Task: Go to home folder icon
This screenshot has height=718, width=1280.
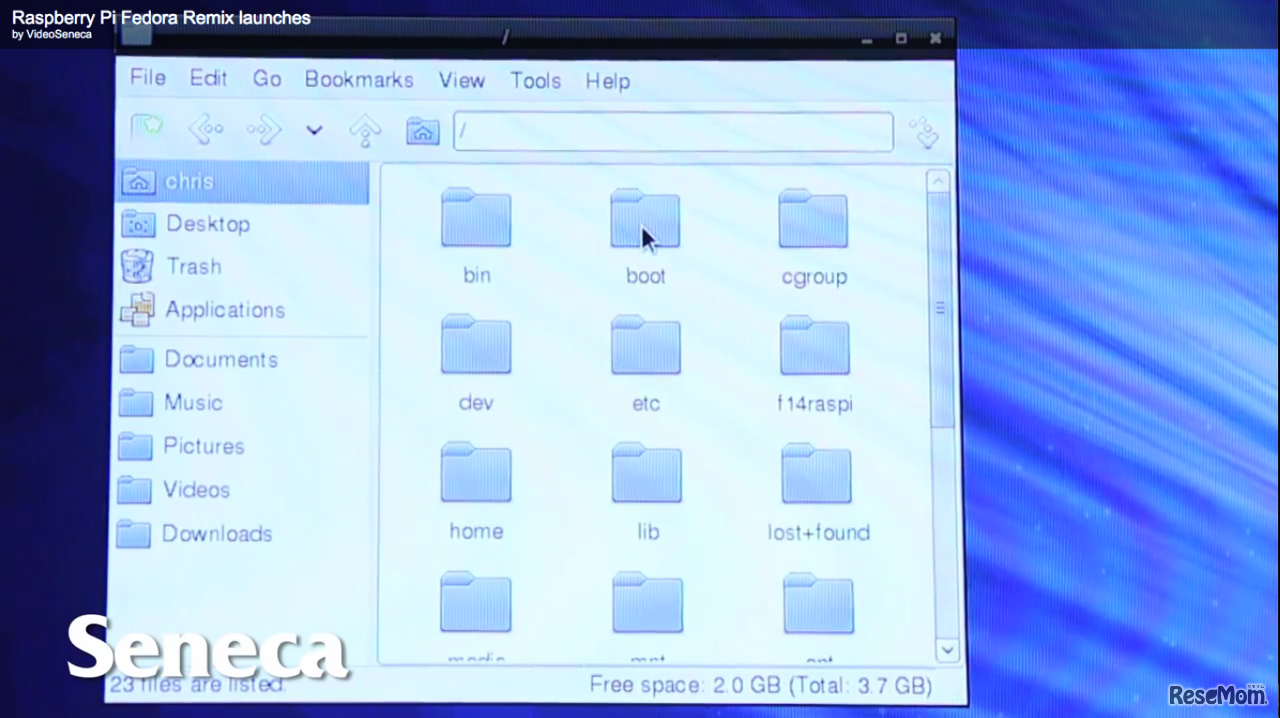Action: click(x=423, y=131)
